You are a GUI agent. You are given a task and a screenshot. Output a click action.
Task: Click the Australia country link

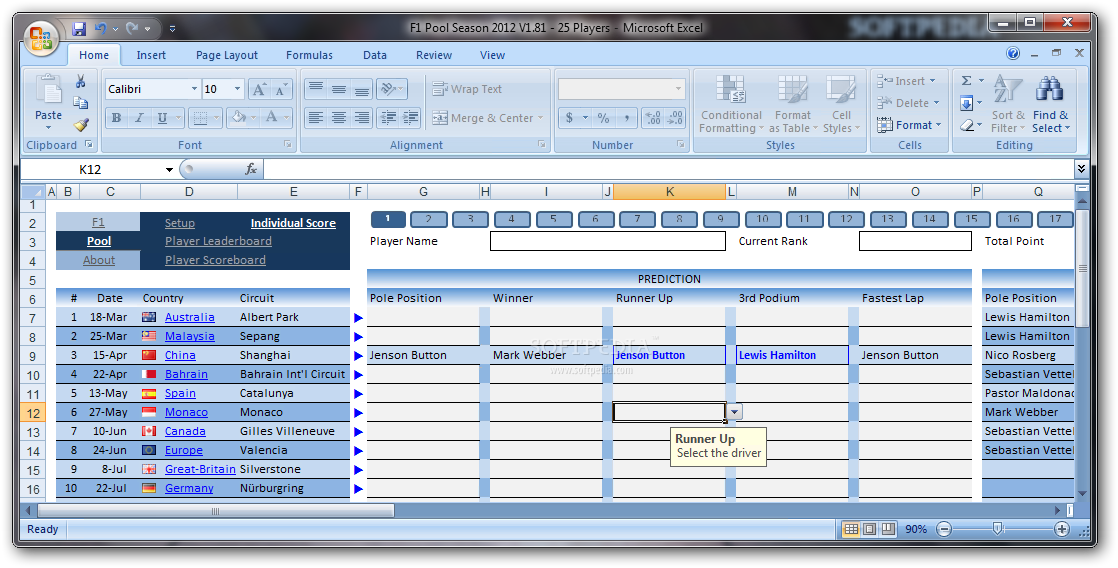coord(190,317)
